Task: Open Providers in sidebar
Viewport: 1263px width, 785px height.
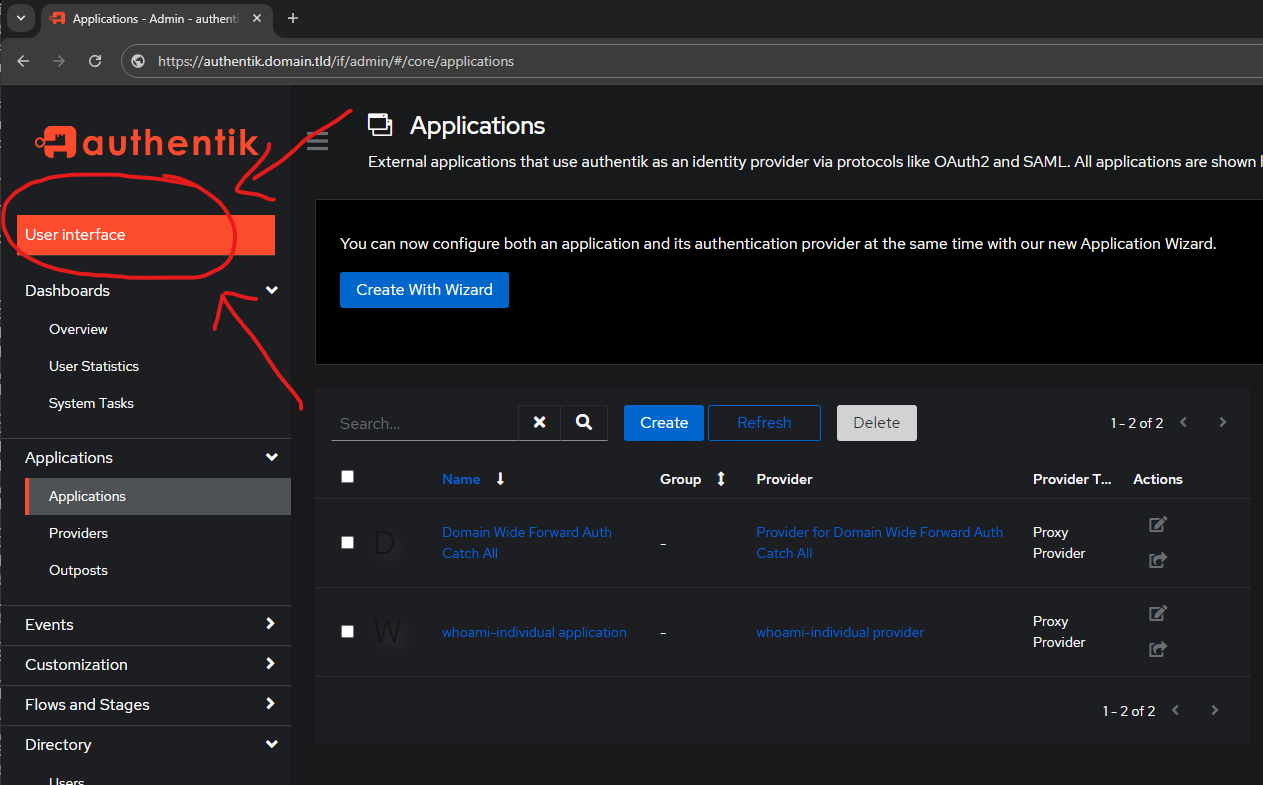Action: pos(78,533)
